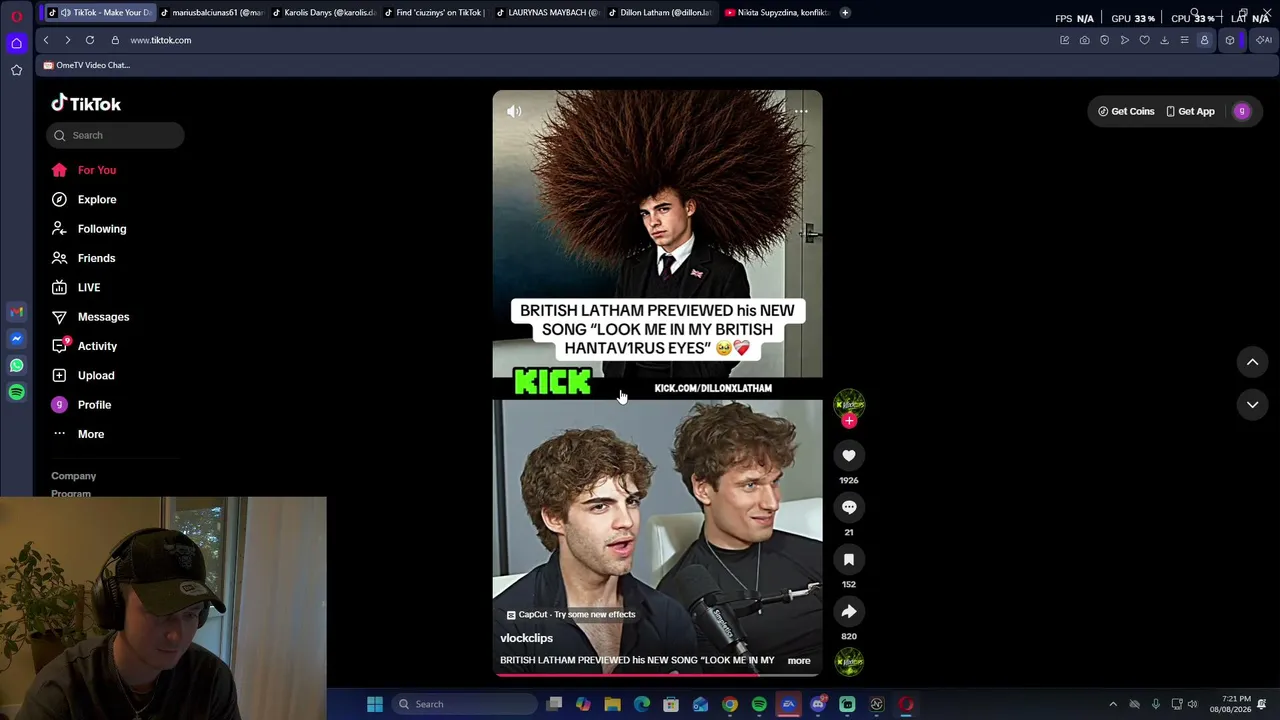Open the browser downloads icon

point(1164,40)
